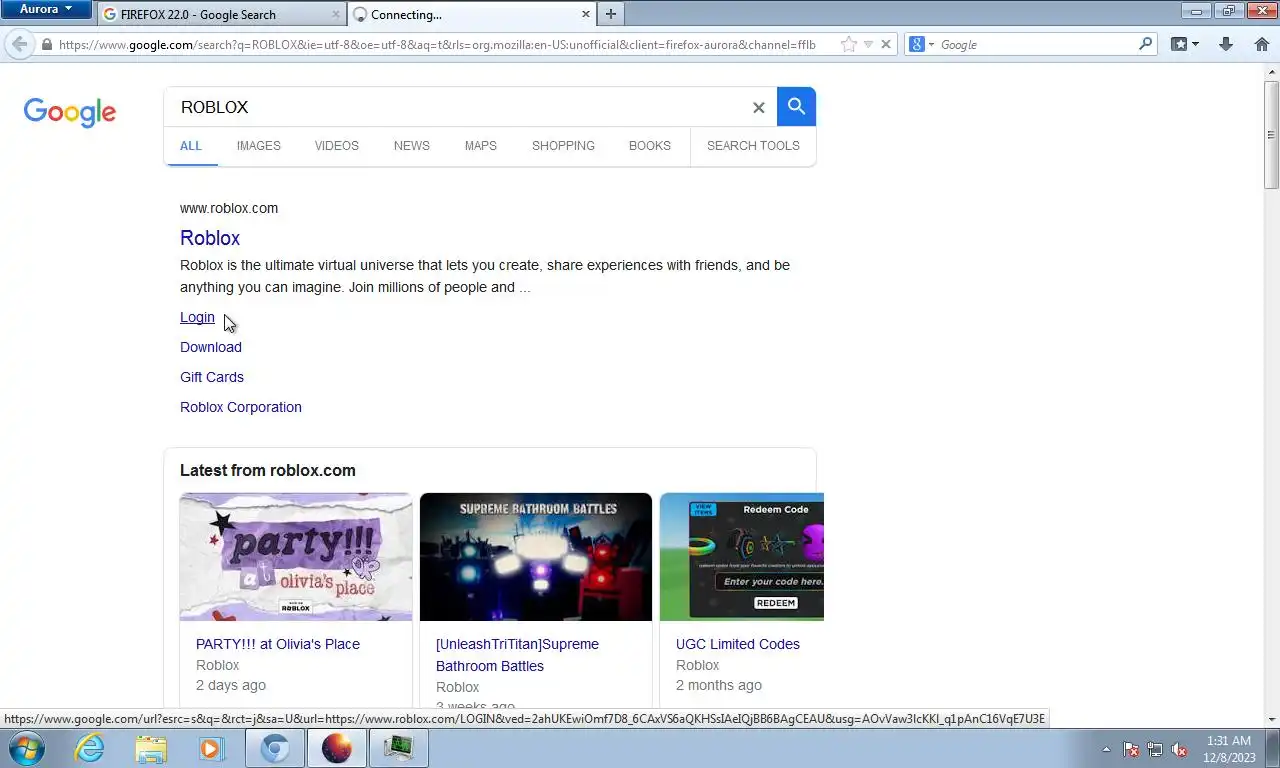Open SEARCH TOOLS options
Viewport: 1280px width, 768px height.
tap(753, 146)
